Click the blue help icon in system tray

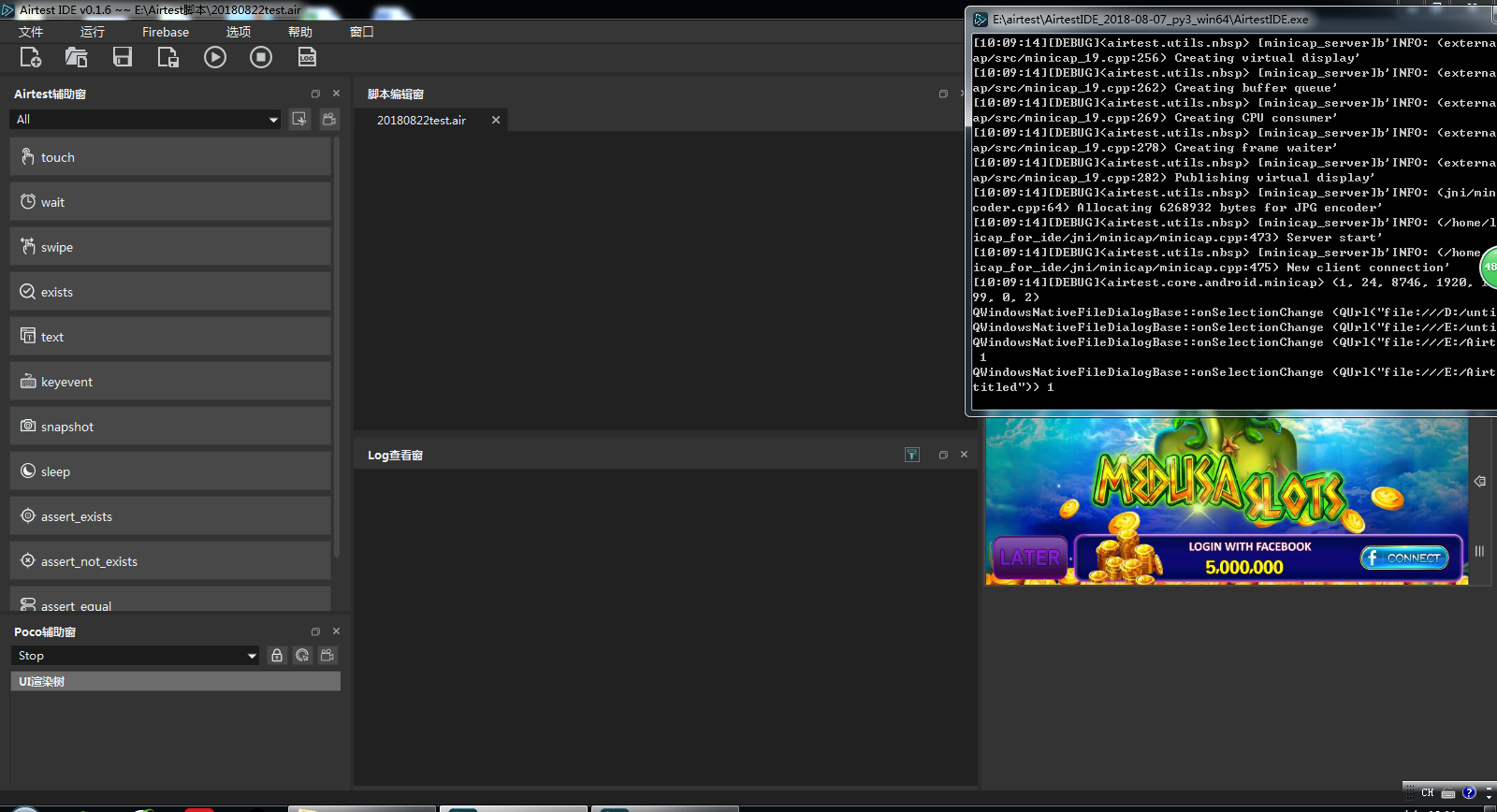(1469, 792)
